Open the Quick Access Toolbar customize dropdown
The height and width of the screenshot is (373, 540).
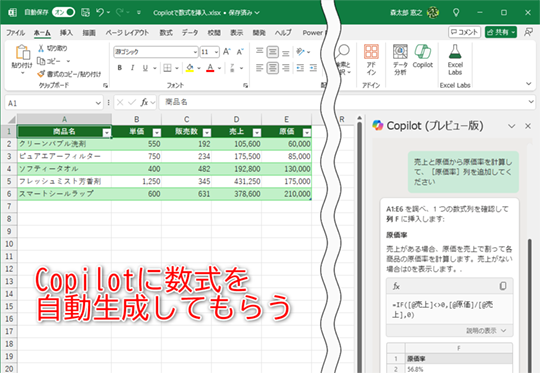tap(139, 12)
